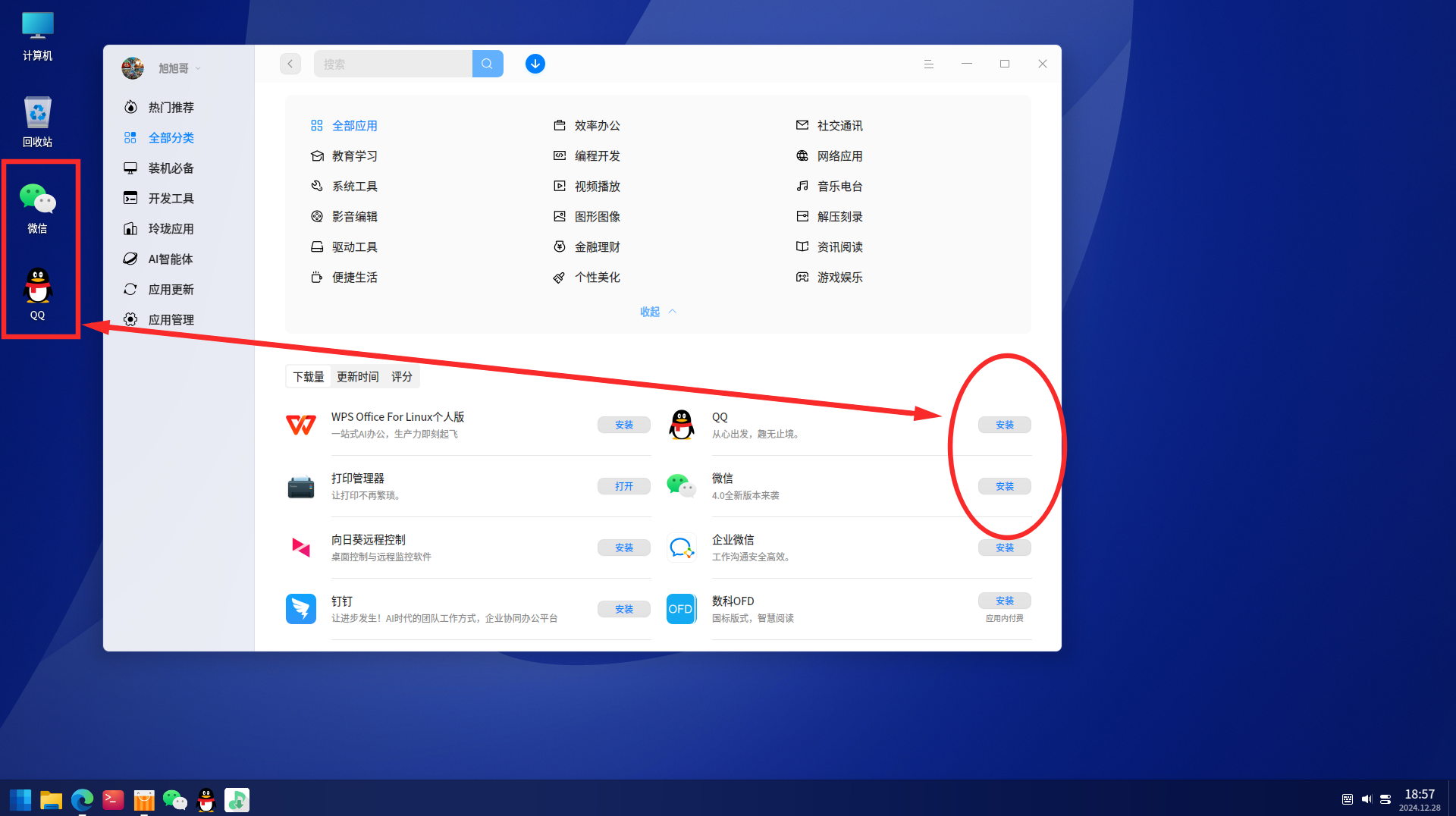Click the 打印管理器 printer icon
Screen dimensions: 1456x816
(301, 486)
